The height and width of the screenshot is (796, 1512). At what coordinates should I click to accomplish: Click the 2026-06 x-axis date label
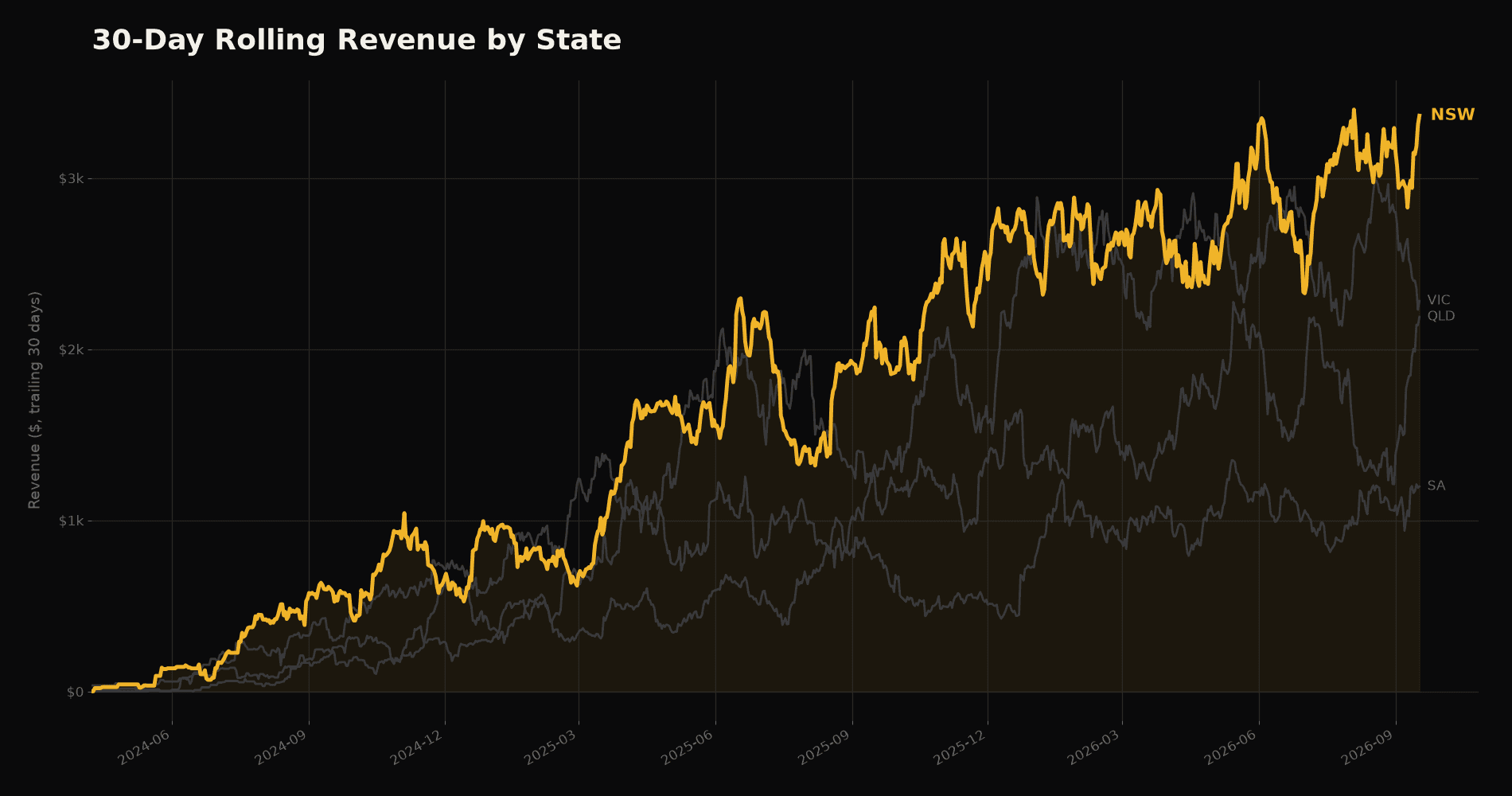pyautogui.click(x=1232, y=748)
